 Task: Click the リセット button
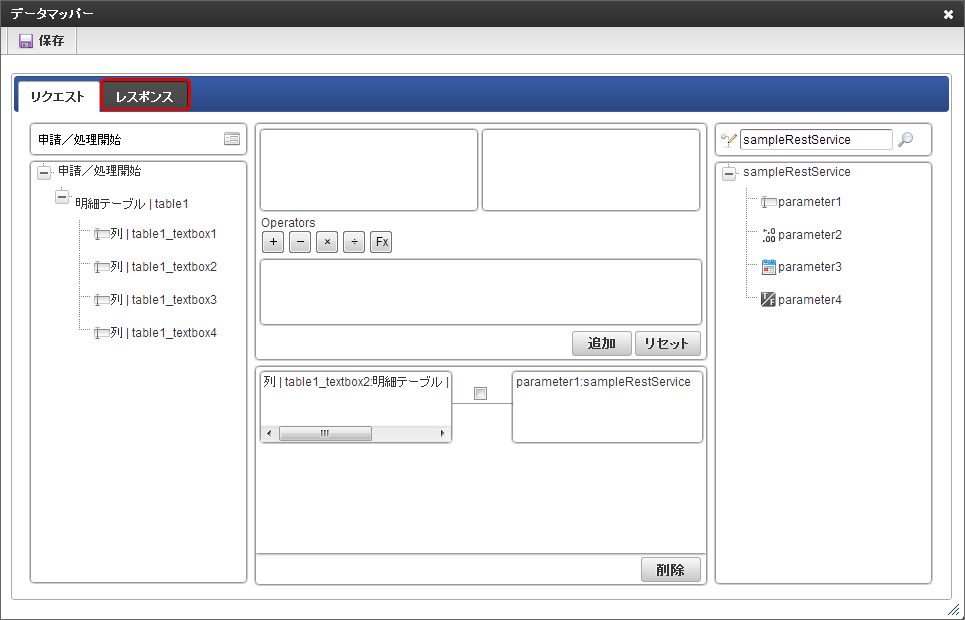(668, 344)
